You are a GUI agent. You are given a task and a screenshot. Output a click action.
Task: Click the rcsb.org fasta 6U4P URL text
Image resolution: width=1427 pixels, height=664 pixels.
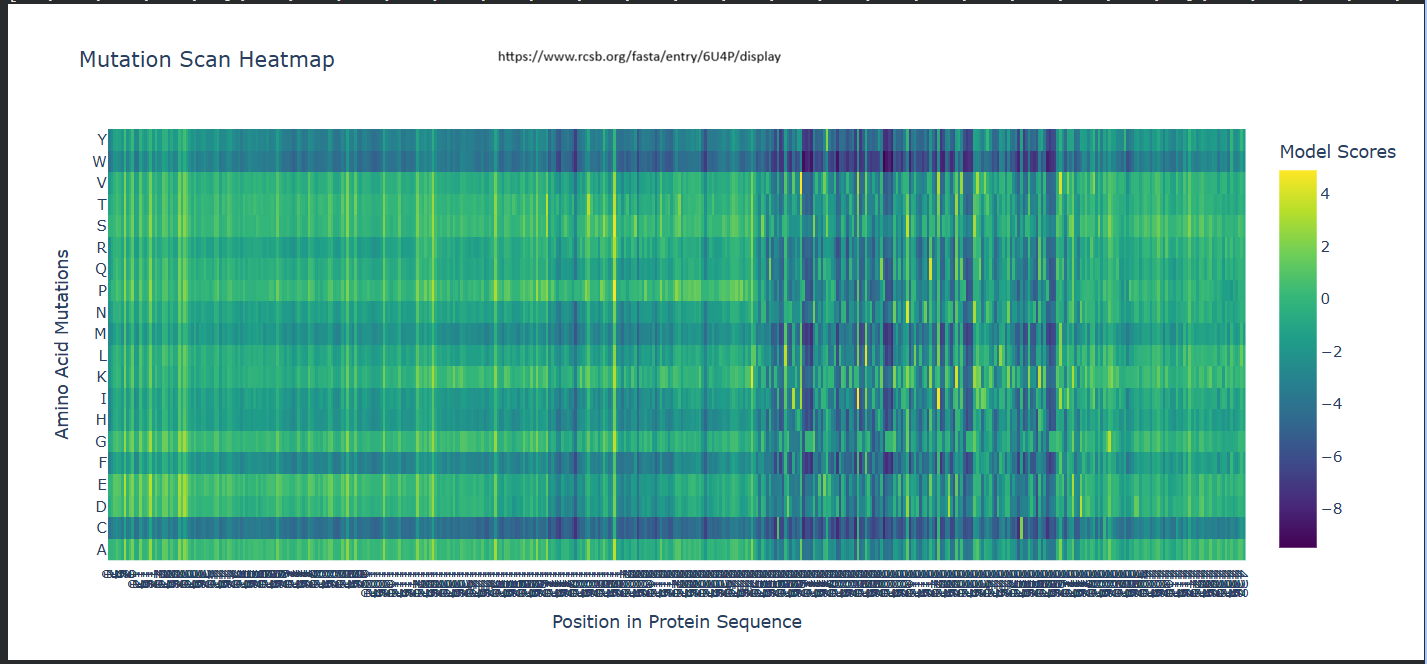[639, 57]
